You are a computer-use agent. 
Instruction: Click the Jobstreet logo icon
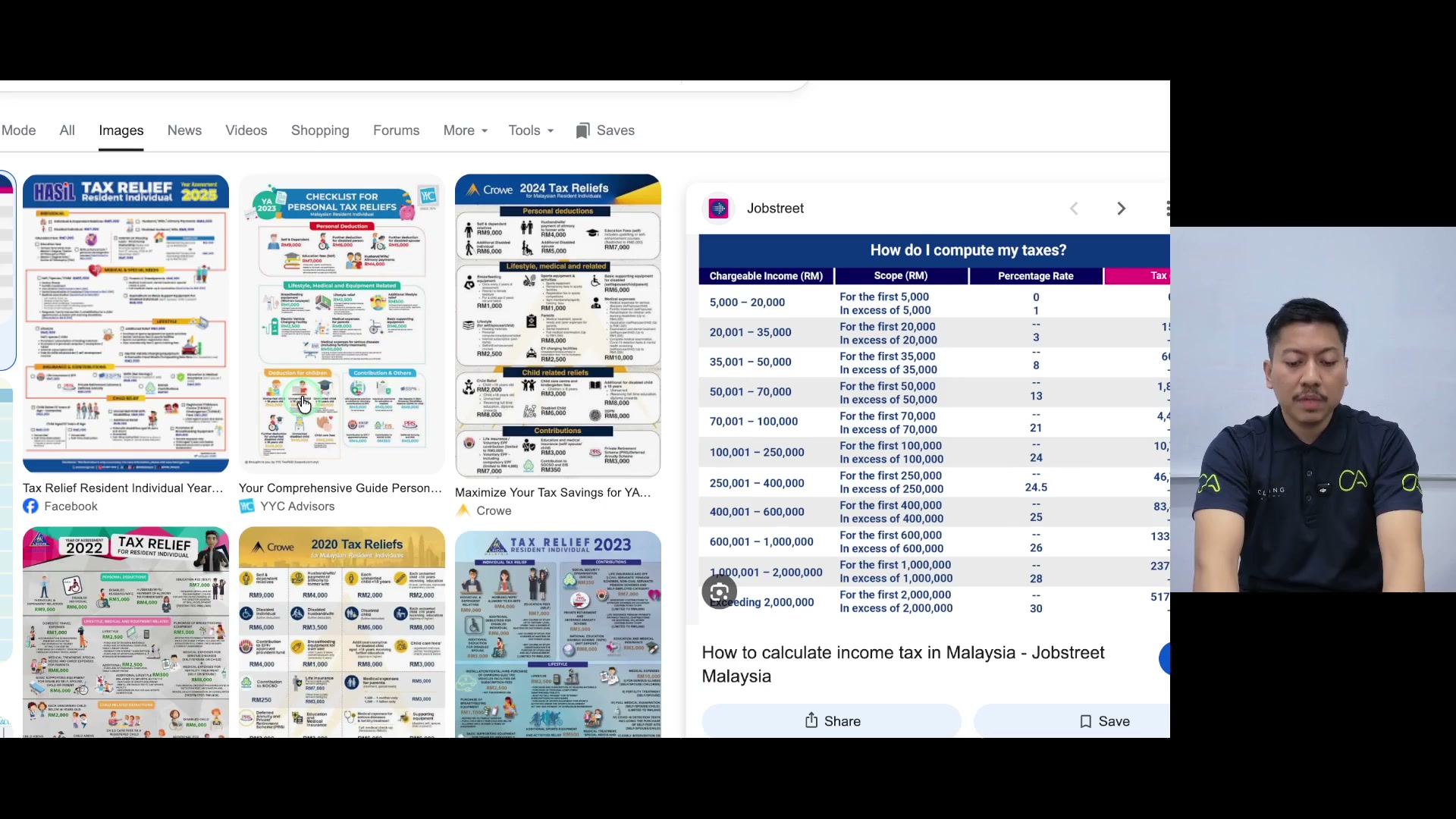(718, 209)
